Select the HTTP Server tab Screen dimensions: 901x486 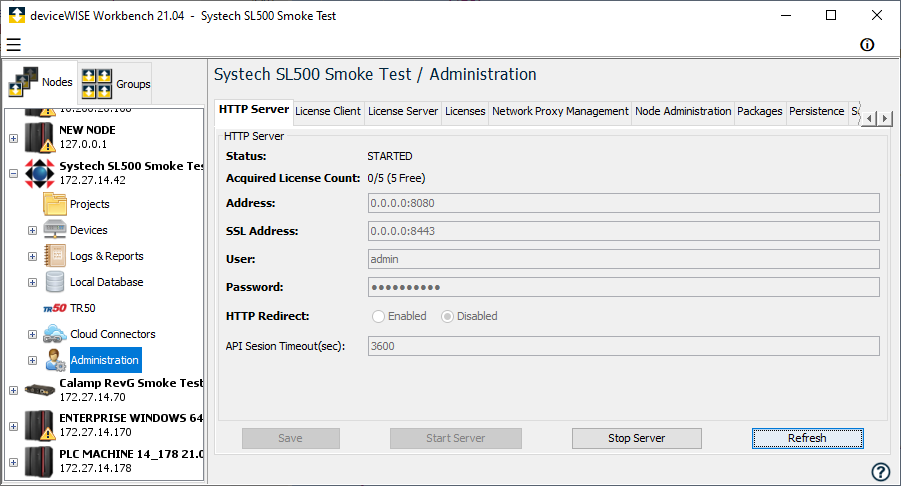coord(254,110)
